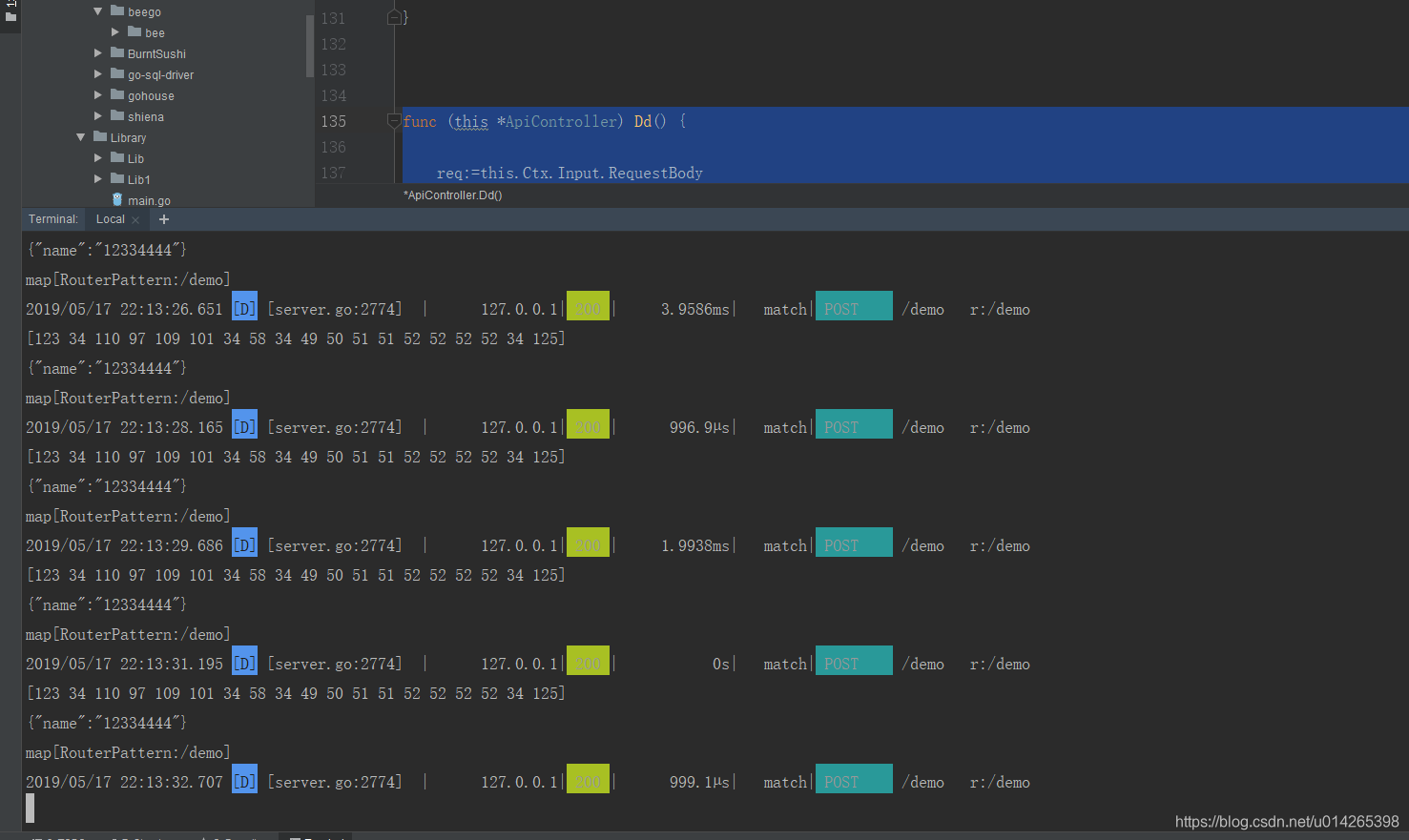The height and width of the screenshot is (840, 1409).
Task: Select the beego folder label
Action: pyautogui.click(x=144, y=12)
